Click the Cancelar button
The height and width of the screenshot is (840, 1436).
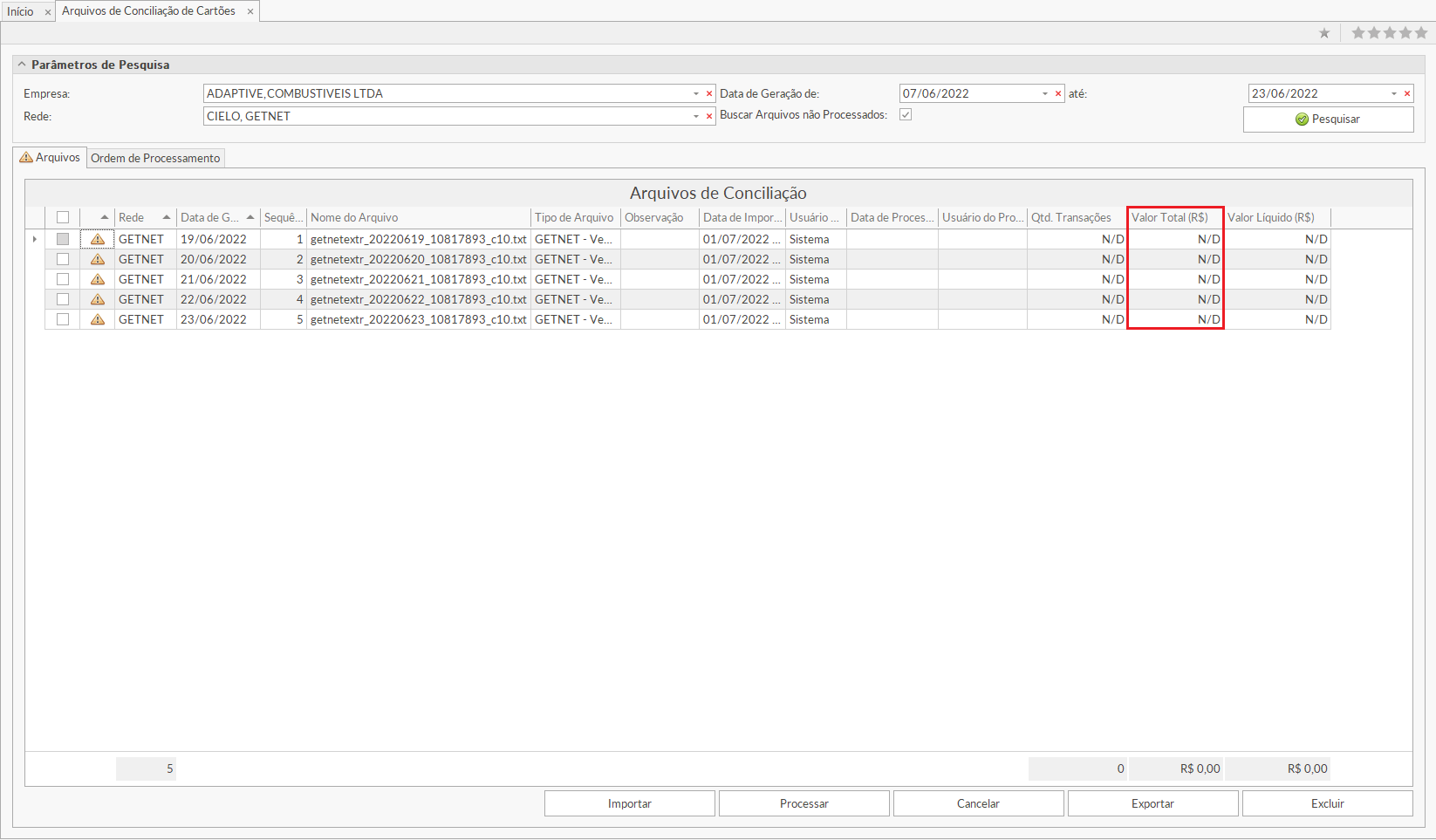coord(979,803)
